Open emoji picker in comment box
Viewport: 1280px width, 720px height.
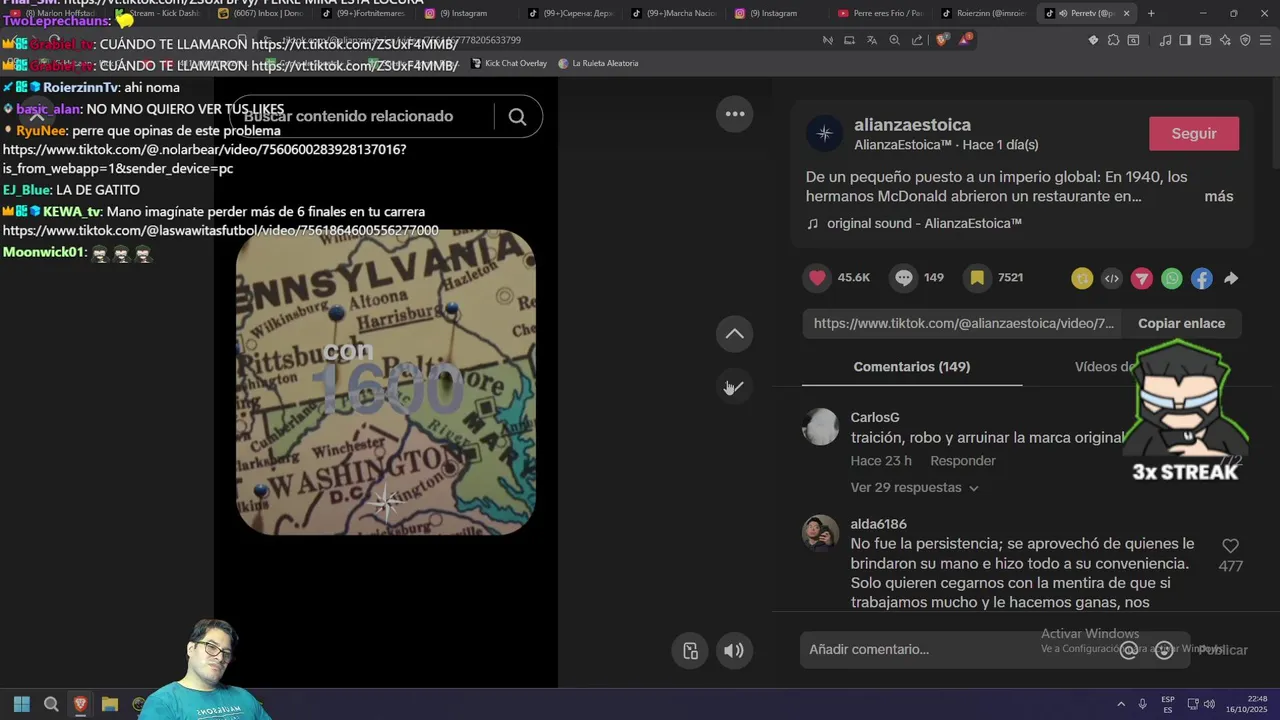(1164, 650)
